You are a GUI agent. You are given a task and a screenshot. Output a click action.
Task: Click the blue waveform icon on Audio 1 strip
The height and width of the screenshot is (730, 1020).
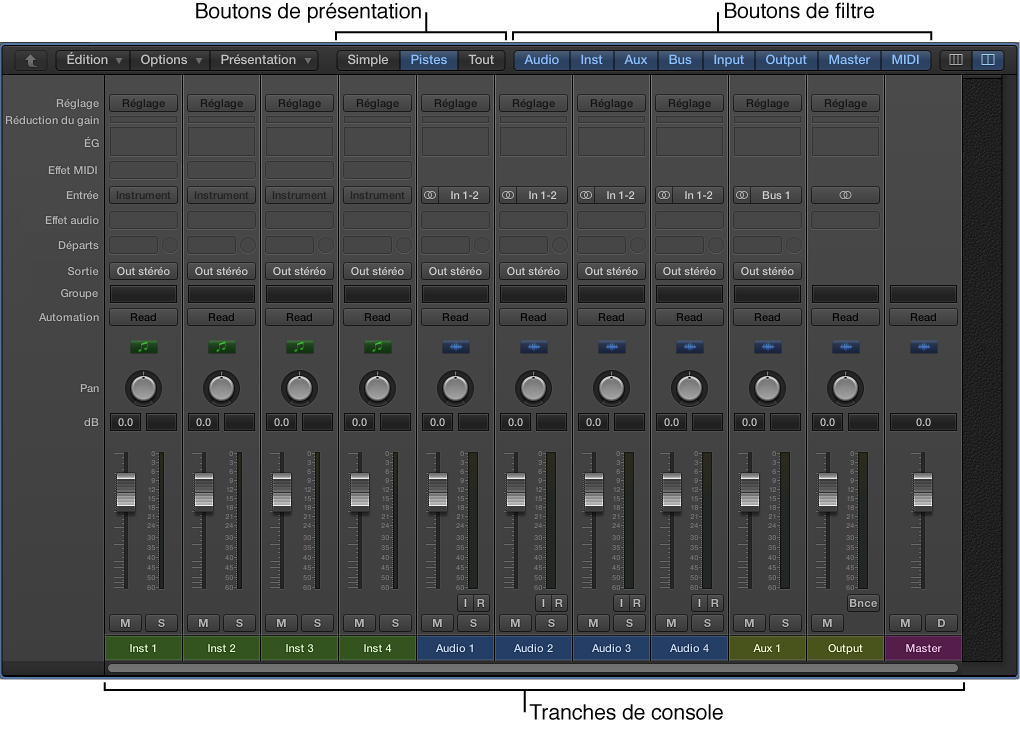coord(455,347)
